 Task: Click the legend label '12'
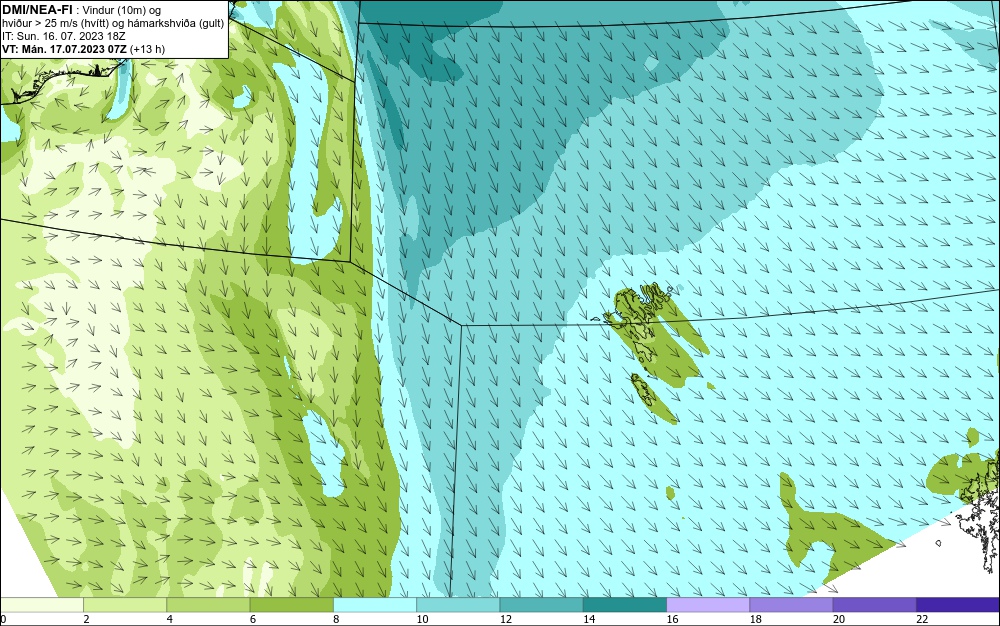click(x=506, y=619)
